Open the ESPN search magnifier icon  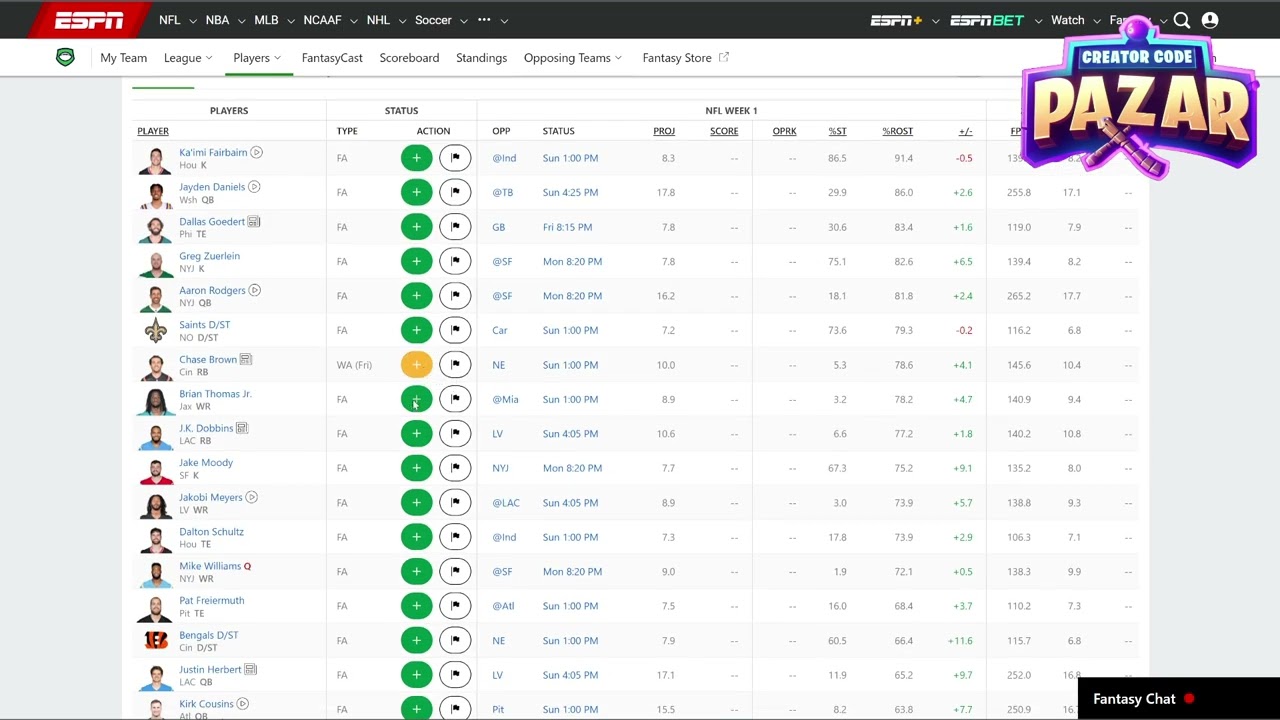1182,20
